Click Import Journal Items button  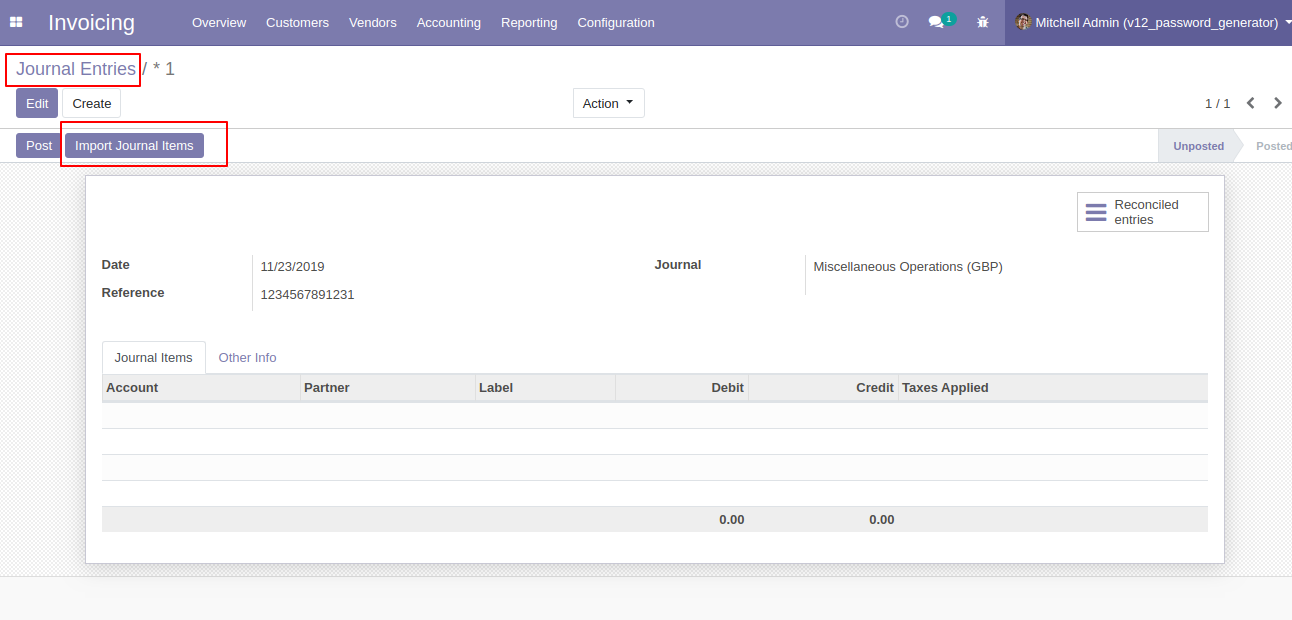(x=134, y=145)
